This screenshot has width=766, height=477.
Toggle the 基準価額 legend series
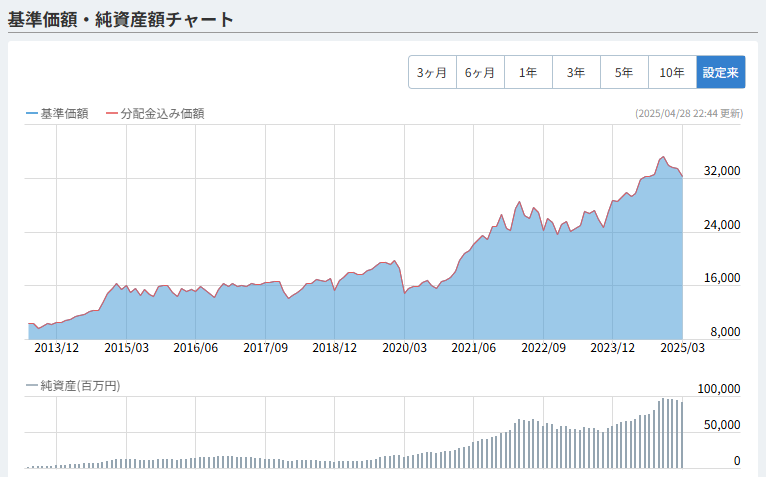pyautogui.click(x=57, y=114)
